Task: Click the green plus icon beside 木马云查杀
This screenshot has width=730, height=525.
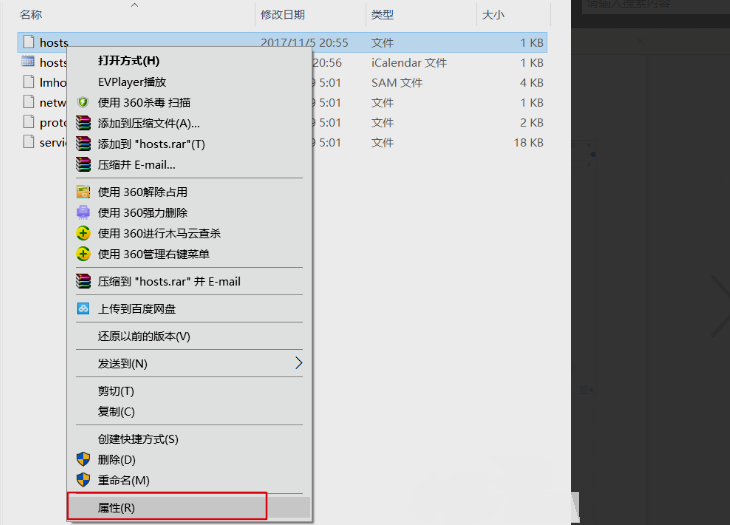Action: pyautogui.click(x=83, y=233)
